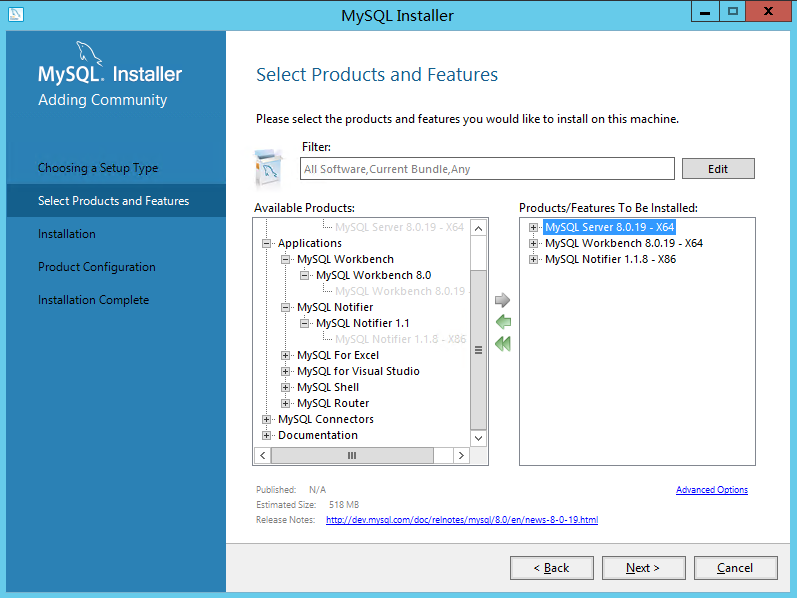Open the Installation Complete step
Viewport: 797px width, 598px height.
[x=94, y=300]
